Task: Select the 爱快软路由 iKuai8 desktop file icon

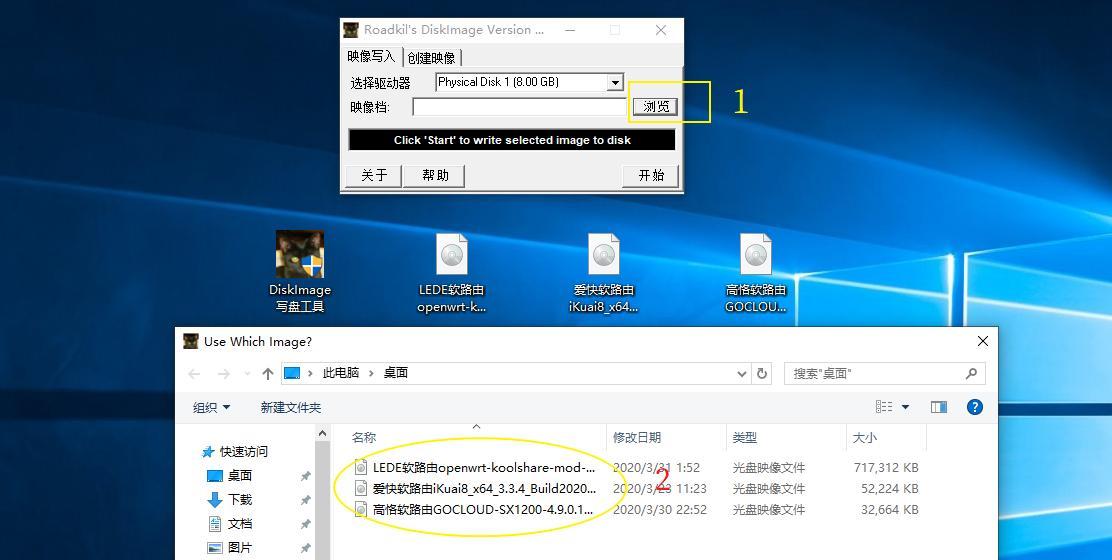Action: click(604, 273)
